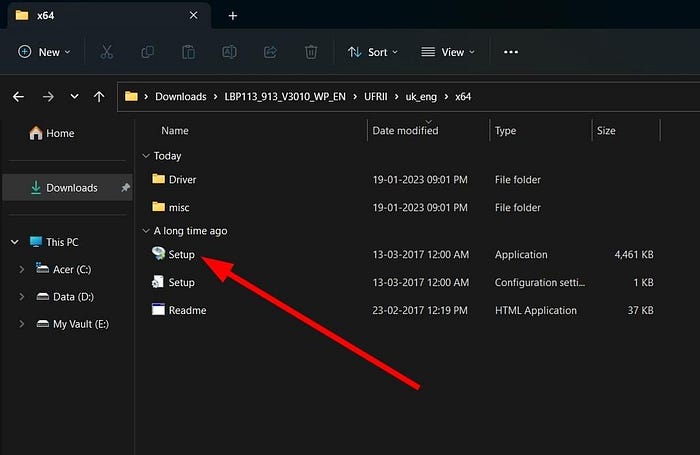Select the x64 tab
This screenshot has height=455, width=700.
point(107,16)
